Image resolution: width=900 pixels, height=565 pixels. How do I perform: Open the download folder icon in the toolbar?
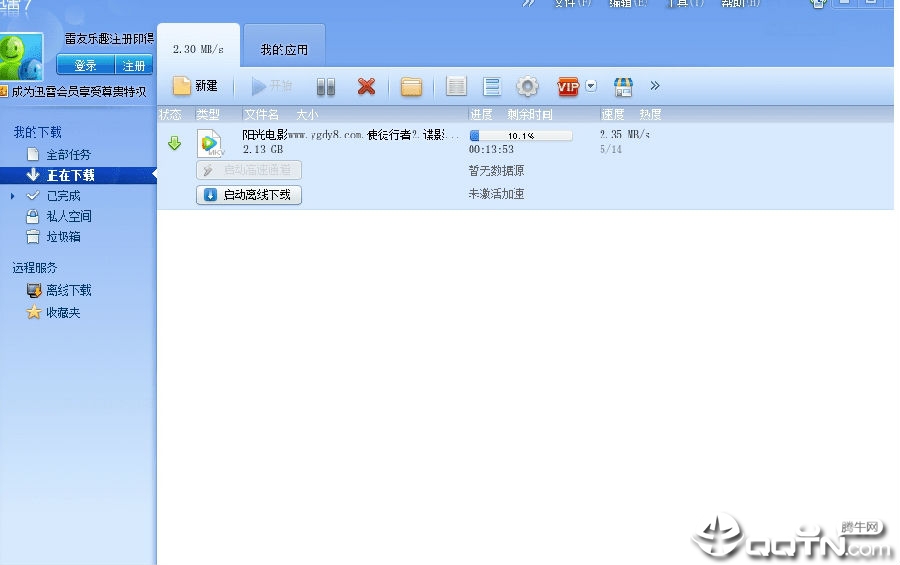pyautogui.click(x=411, y=87)
